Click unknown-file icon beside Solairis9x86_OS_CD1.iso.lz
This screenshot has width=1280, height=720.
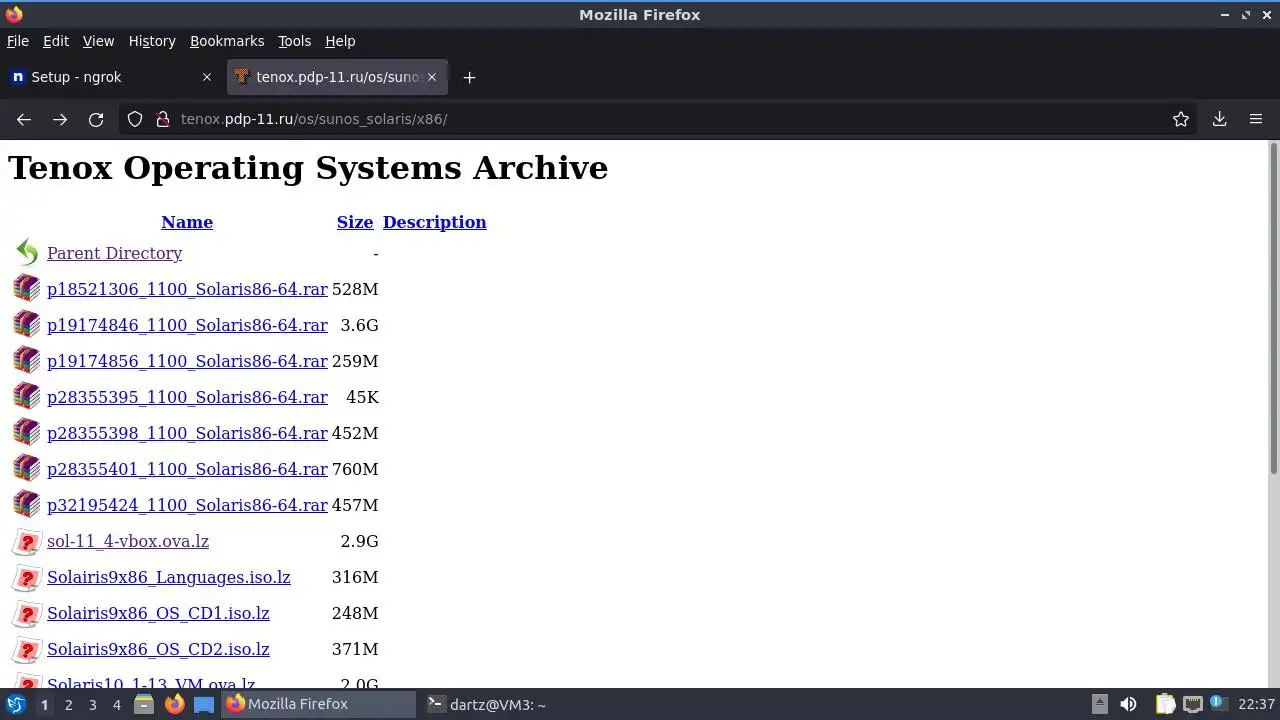[27, 613]
